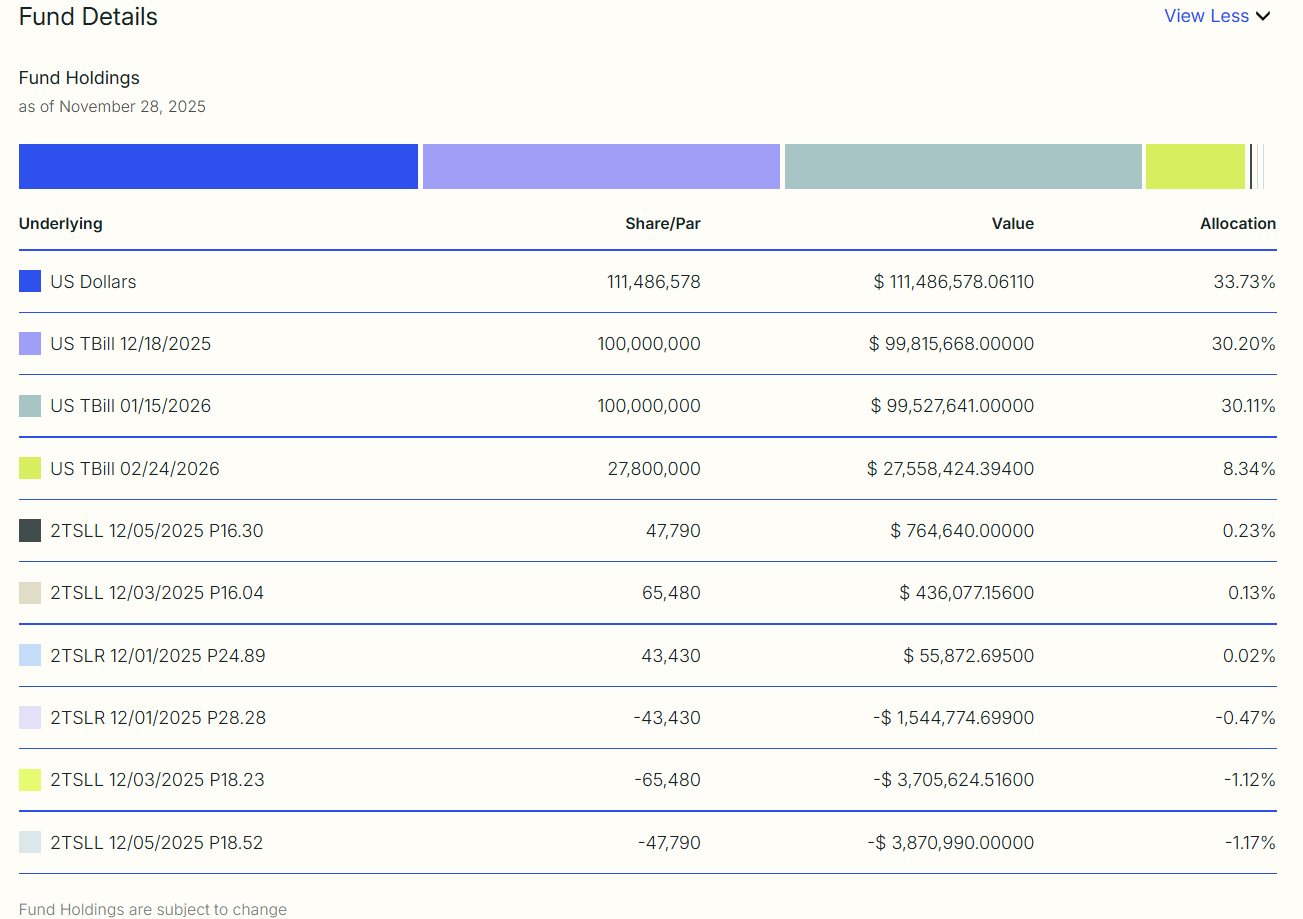Select the 2TSLR 12/01/2025 P28.28 name
This screenshot has height=919, width=1303.
[x=158, y=718]
